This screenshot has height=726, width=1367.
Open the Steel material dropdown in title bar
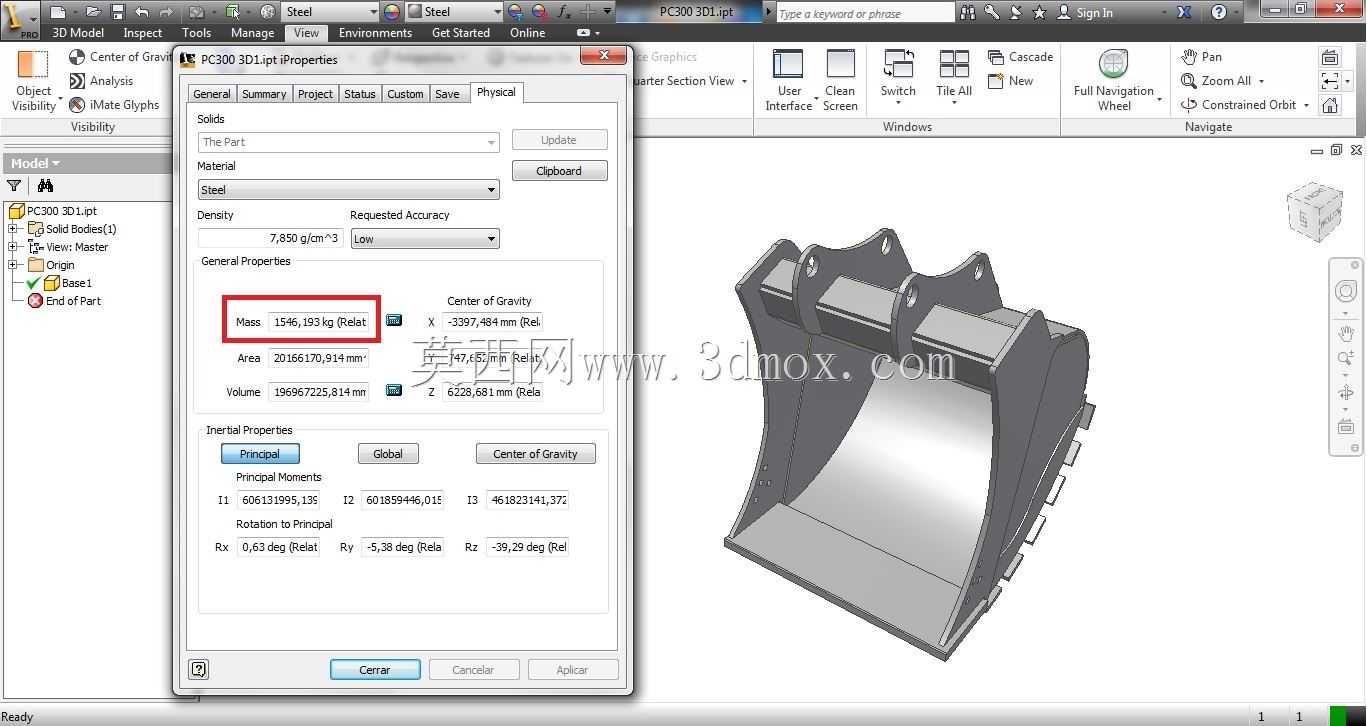[331, 12]
